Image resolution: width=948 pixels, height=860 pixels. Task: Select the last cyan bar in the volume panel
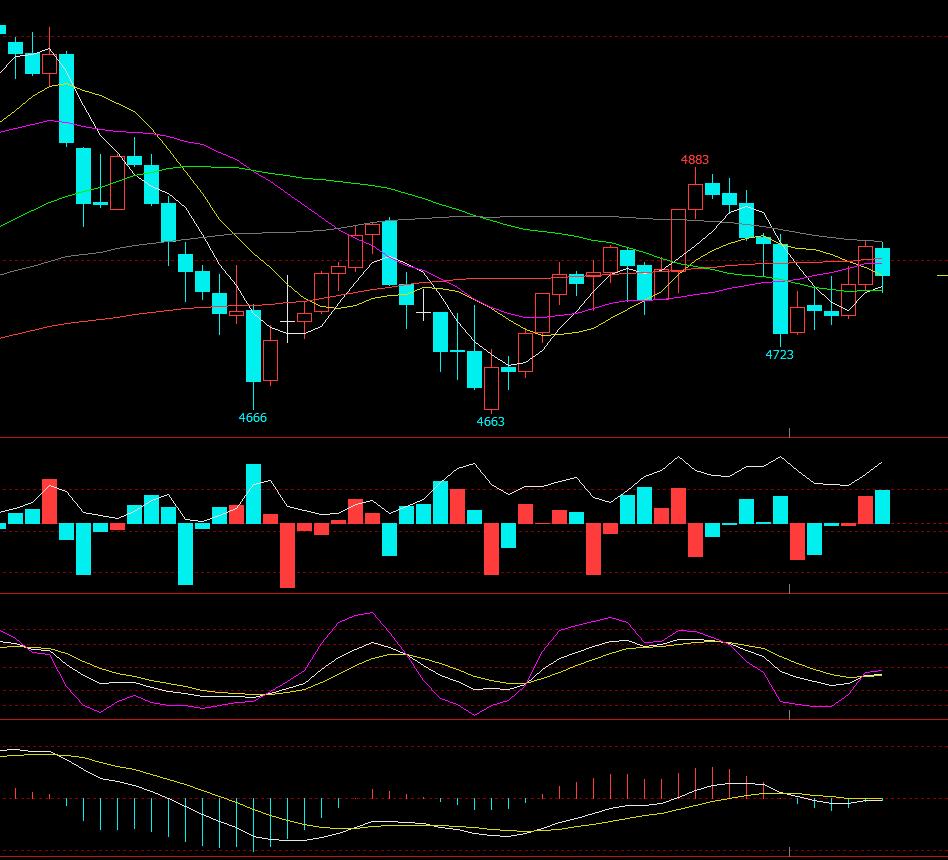click(883, 507)
